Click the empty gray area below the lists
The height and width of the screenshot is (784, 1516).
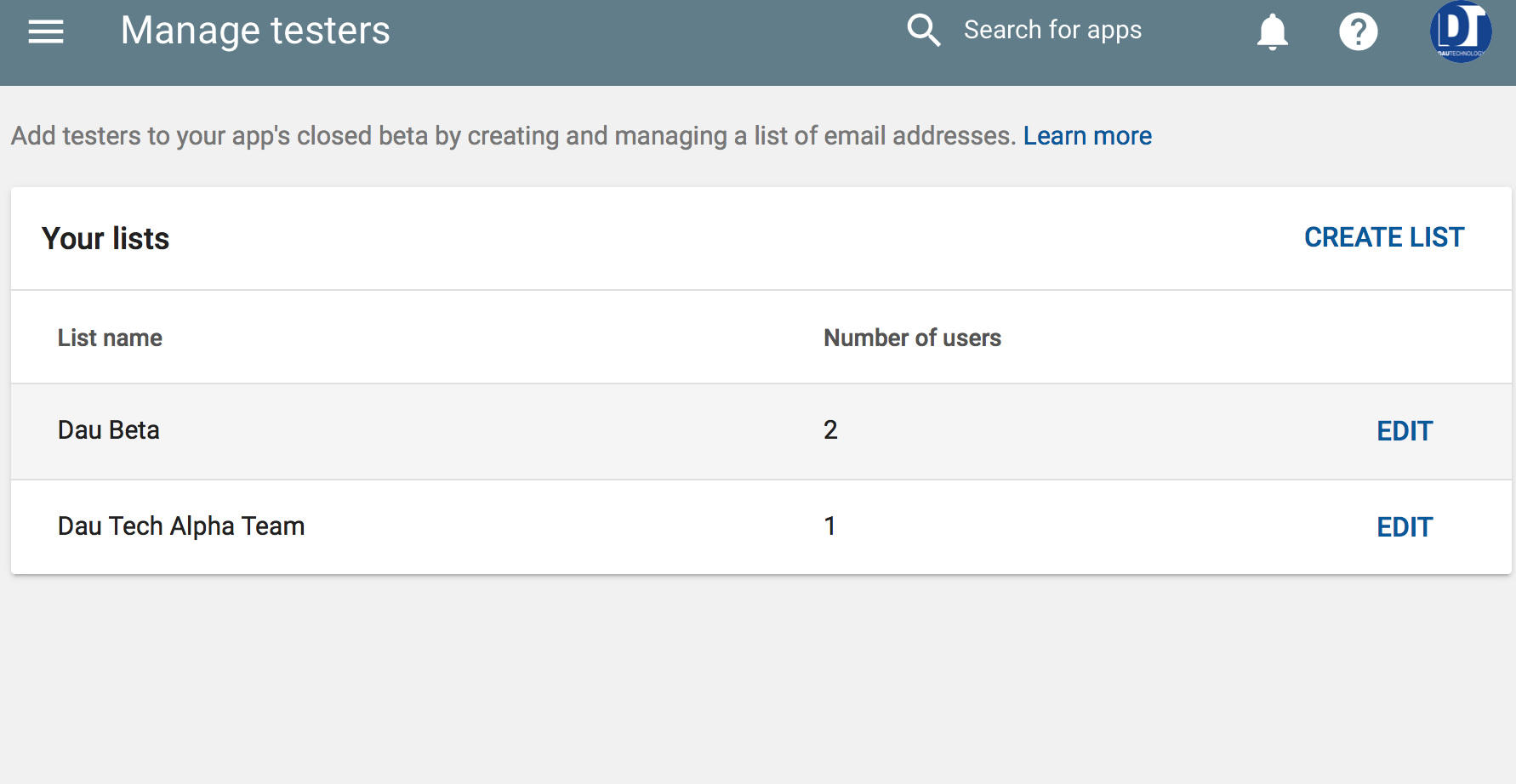pos(757,680)
